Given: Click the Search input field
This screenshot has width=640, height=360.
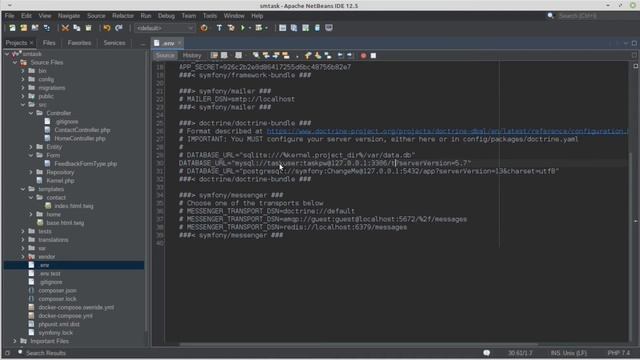Looking at the screenshot, I should point(597,16).
